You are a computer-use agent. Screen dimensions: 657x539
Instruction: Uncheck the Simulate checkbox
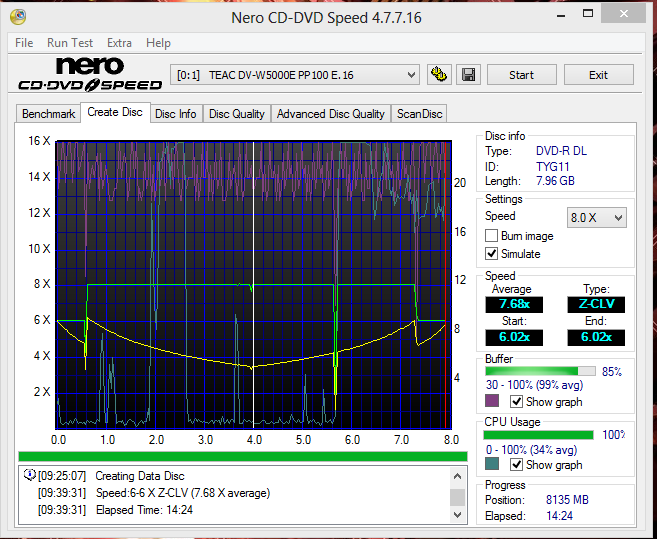point(491,254)
